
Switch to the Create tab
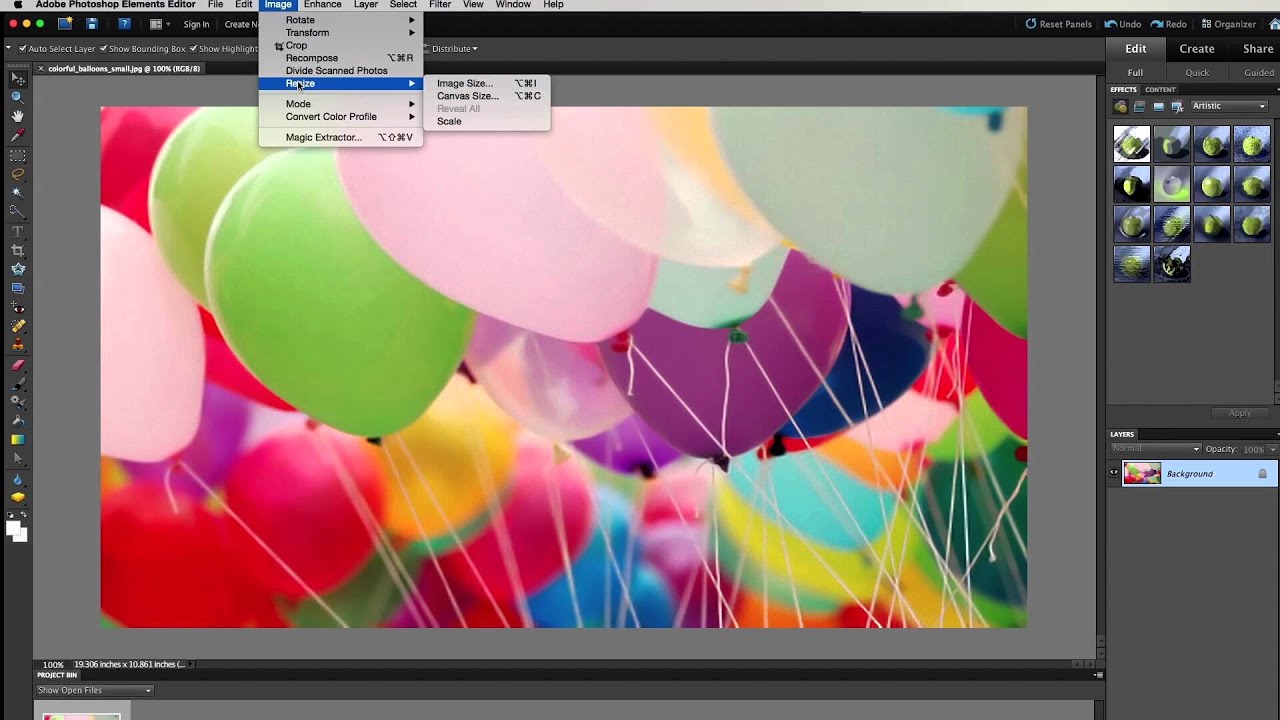[1196, 49]
